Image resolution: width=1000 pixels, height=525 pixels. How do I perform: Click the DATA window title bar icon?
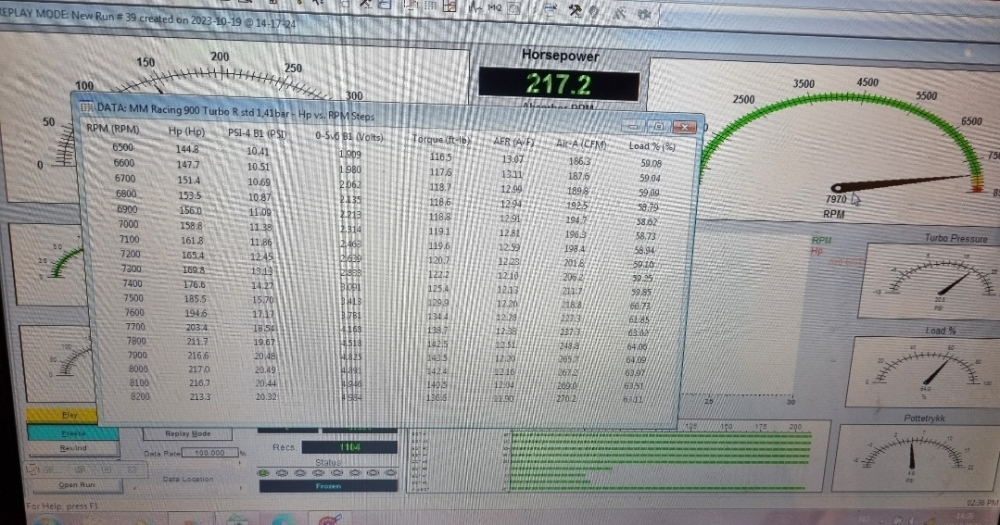tap(86, 107)
